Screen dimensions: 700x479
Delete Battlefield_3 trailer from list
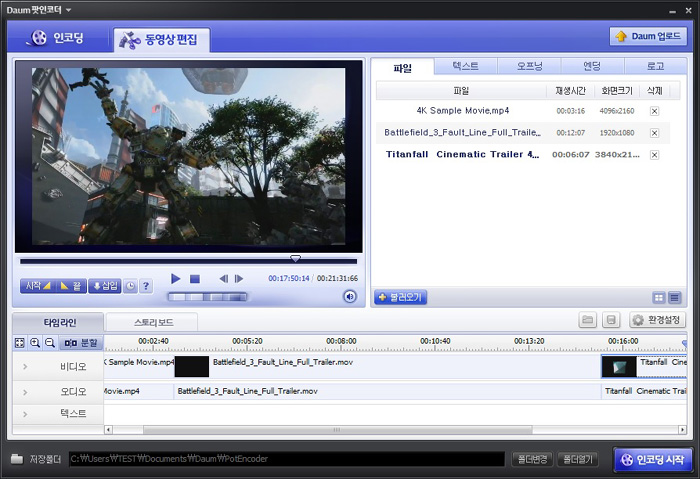coord(654,133)
